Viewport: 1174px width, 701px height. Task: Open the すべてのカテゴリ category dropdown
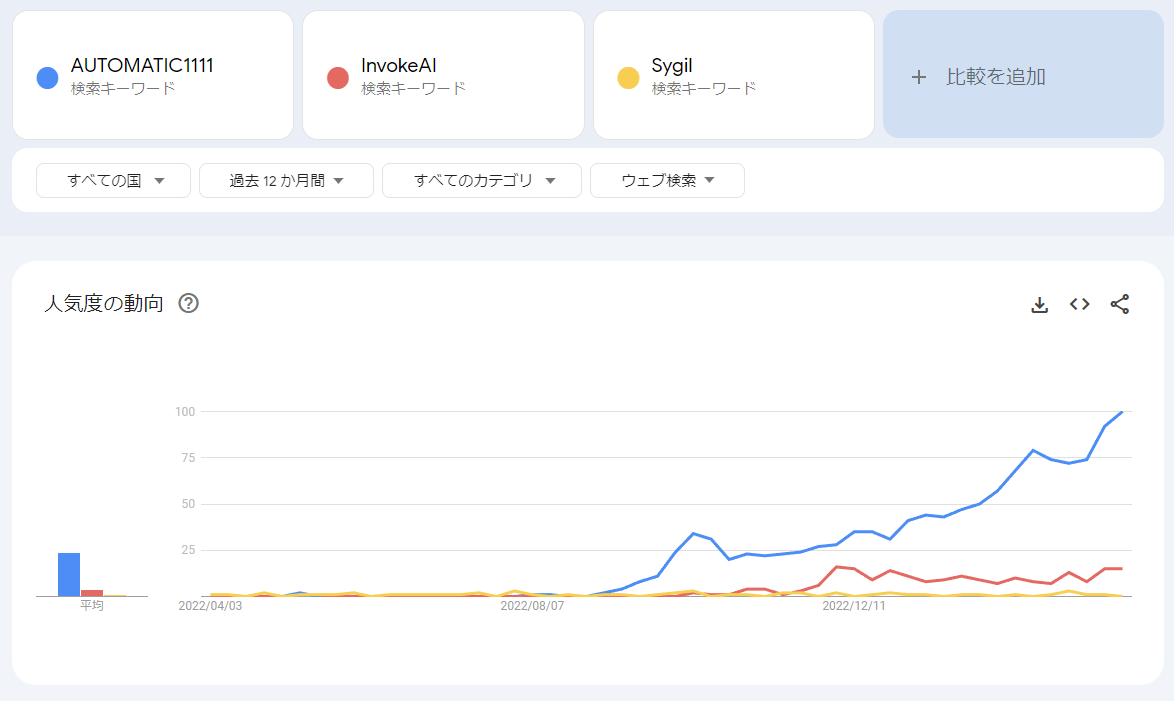click(x=481, y=181)
